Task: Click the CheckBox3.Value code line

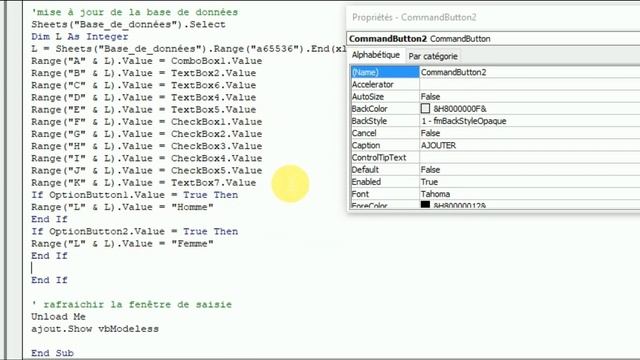Action: [x=147, y=146]
